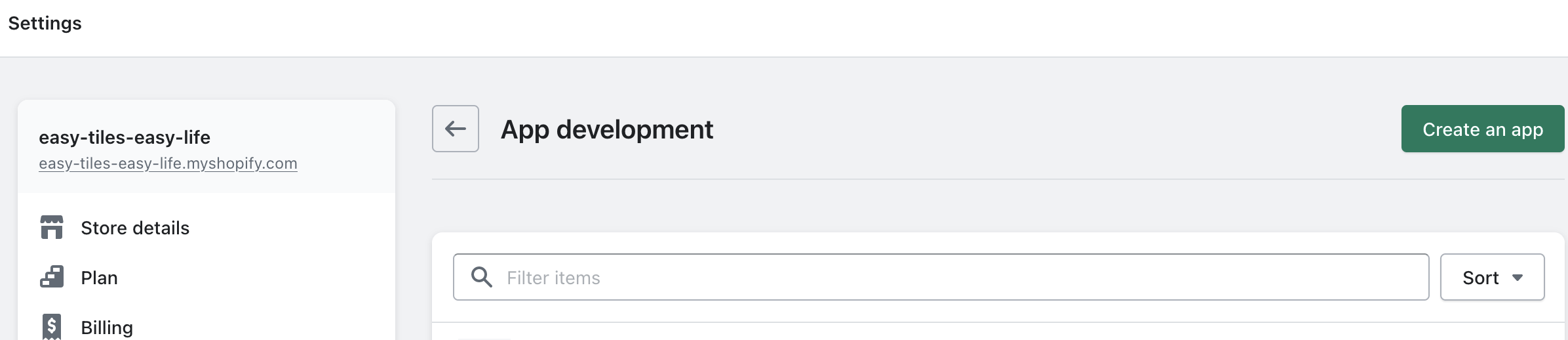
Task: Open the Sort dropdown menu
Action: click(1492, 277)
